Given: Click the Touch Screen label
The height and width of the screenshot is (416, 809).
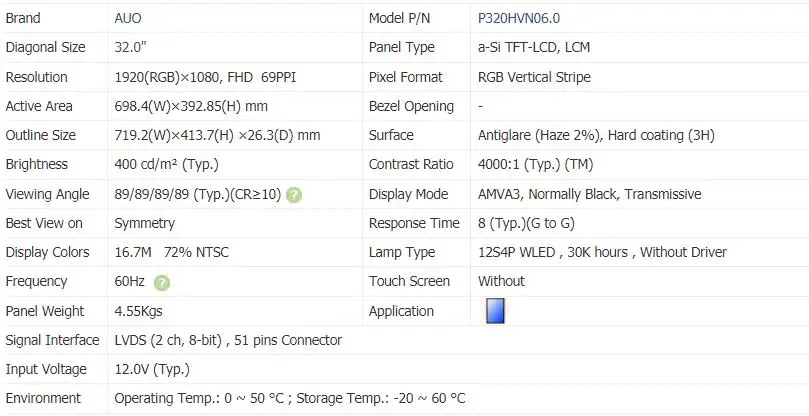Looking at the screenshot, I should pos(409,281).
